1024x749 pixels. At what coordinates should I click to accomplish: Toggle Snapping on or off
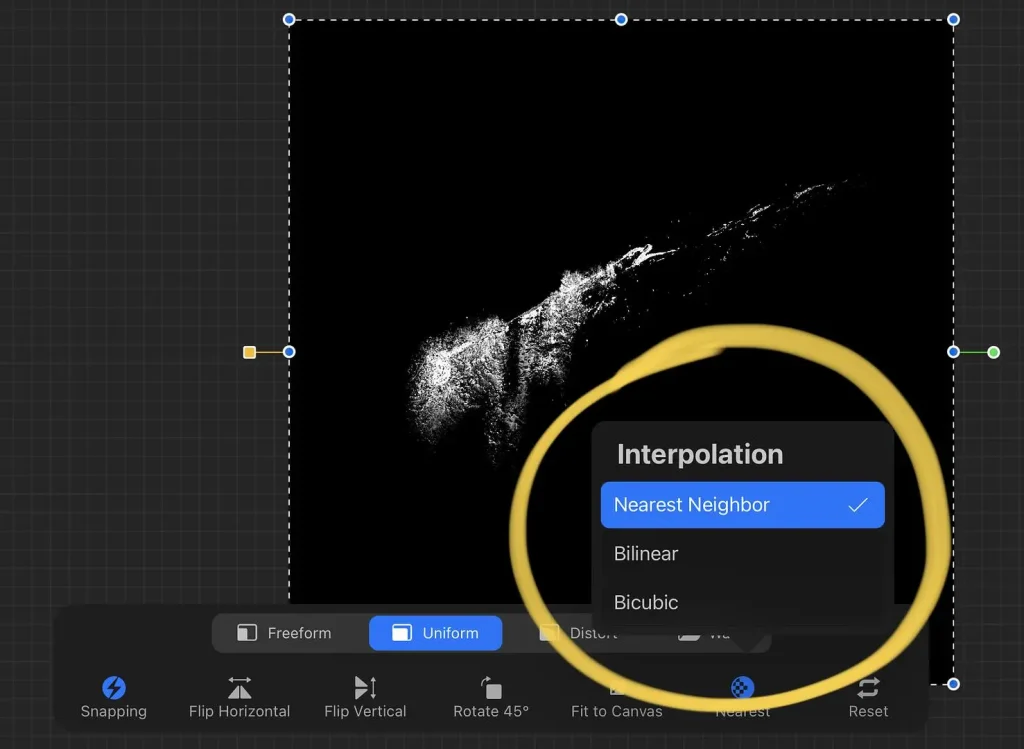pyautogui.click(x=113, y=688)
